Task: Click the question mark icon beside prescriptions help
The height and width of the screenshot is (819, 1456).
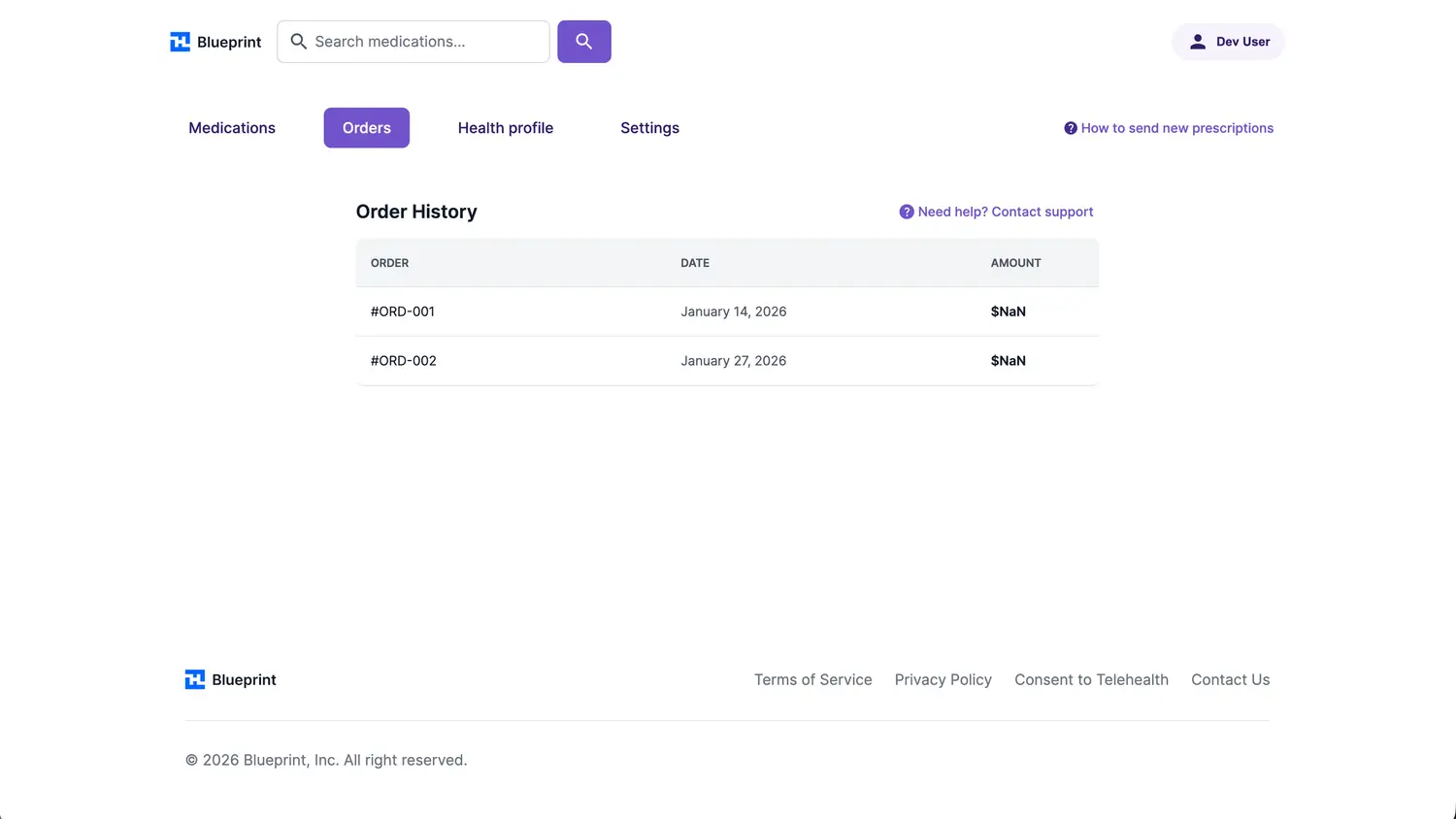Action: (x=1071, y=128)
